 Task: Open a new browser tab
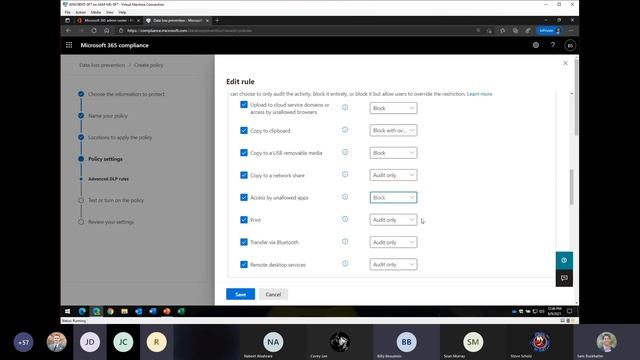click(x=217, y=20)
